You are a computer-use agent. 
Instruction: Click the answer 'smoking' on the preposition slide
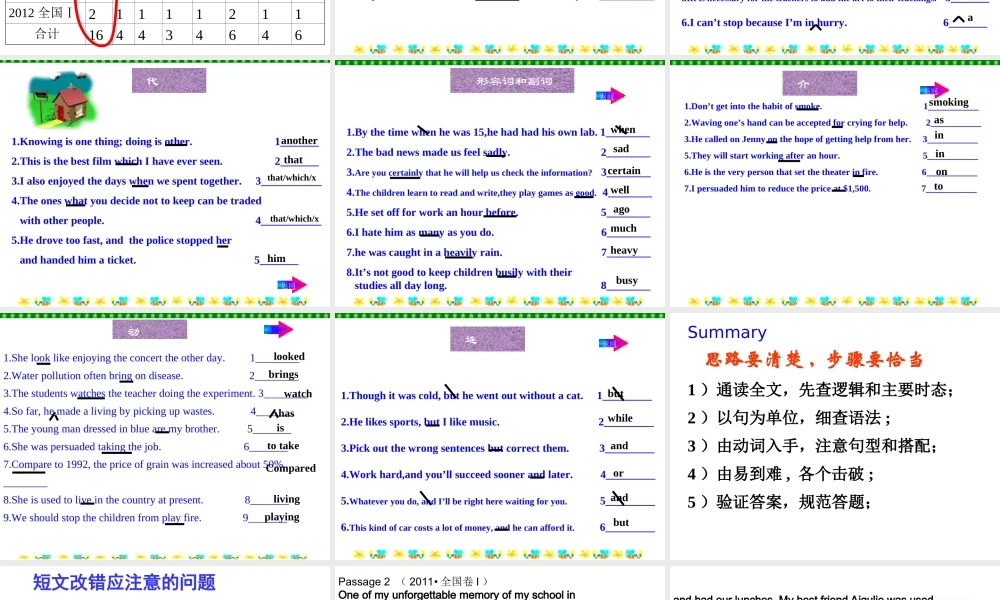tap(948, 102)
